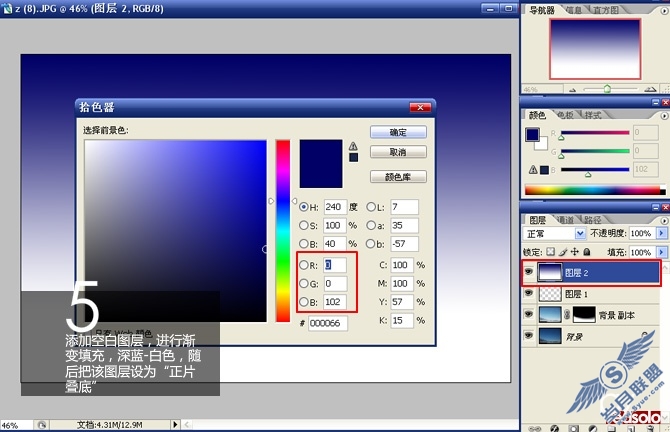Switch to the 信息 tab
The height and width of the screenshot is (432, 670).
pos(574,9)
